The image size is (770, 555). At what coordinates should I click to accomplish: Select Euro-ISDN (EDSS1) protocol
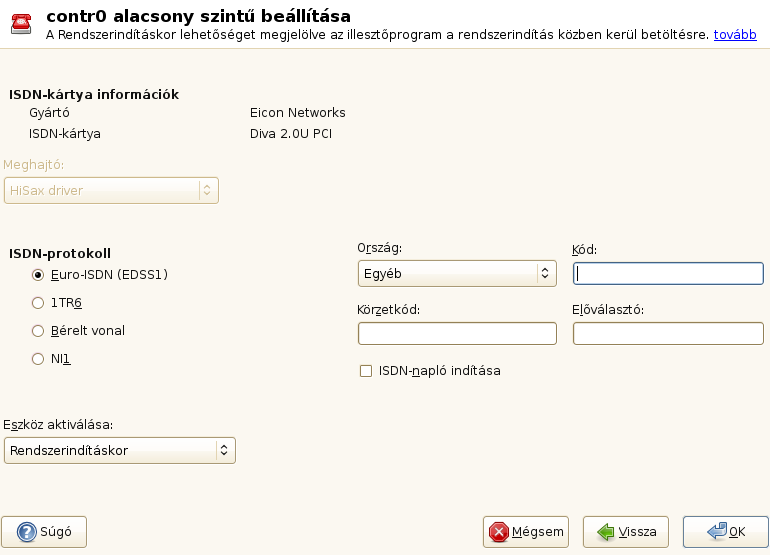[x=39, y=274]
